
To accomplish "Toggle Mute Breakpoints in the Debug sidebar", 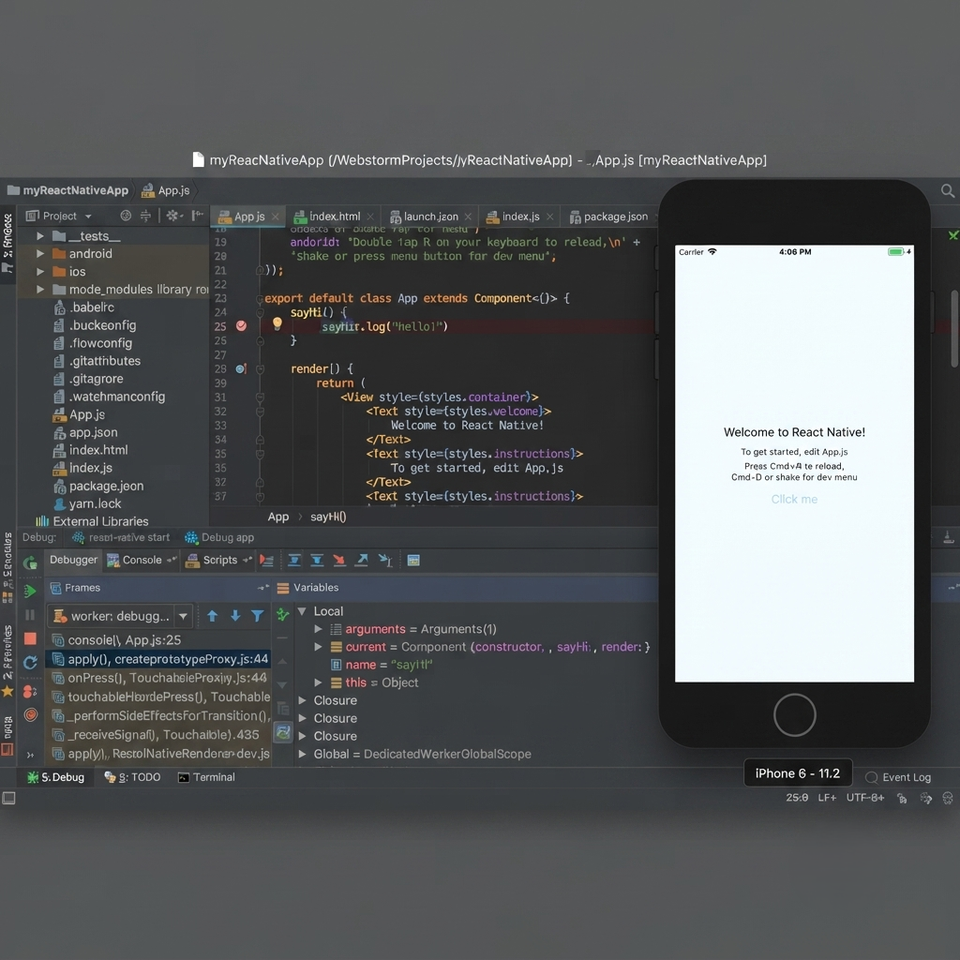I will (30, 714).
